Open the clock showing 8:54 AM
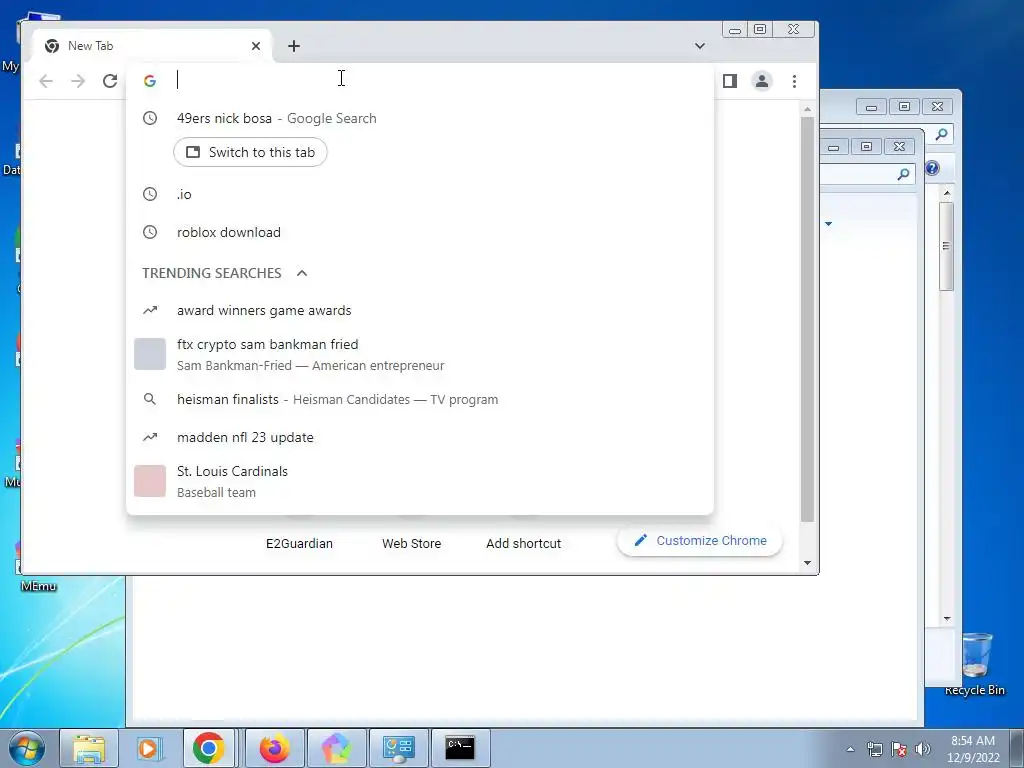Viewport: 1024px width, 768px height. (973, 749)
